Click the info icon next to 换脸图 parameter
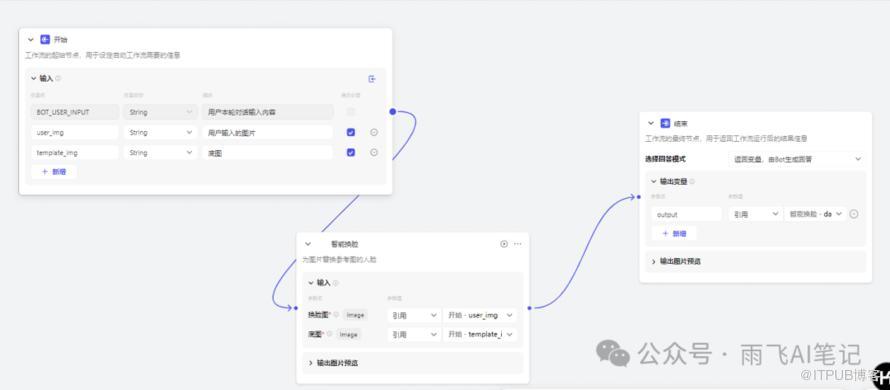 click(x=337, y=314)
